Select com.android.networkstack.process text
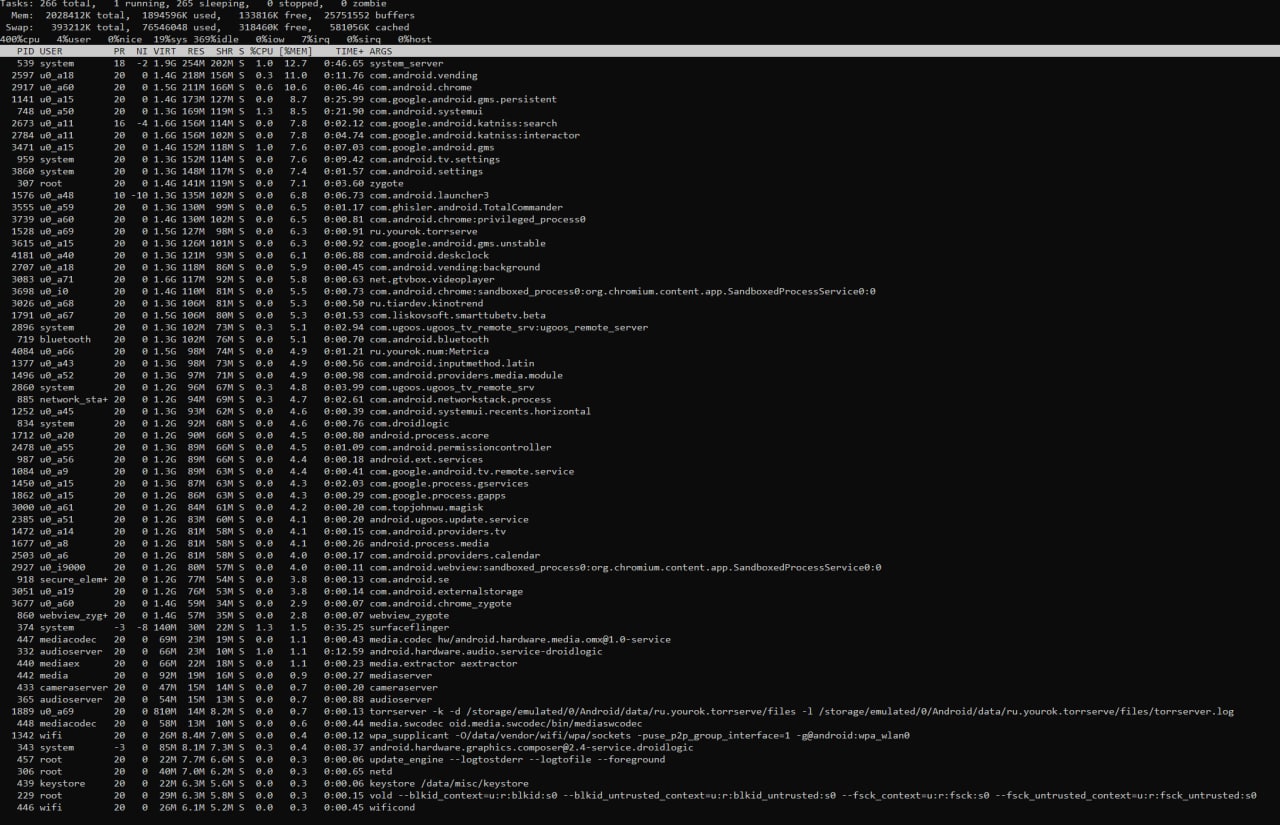 (x=461, y=399)
